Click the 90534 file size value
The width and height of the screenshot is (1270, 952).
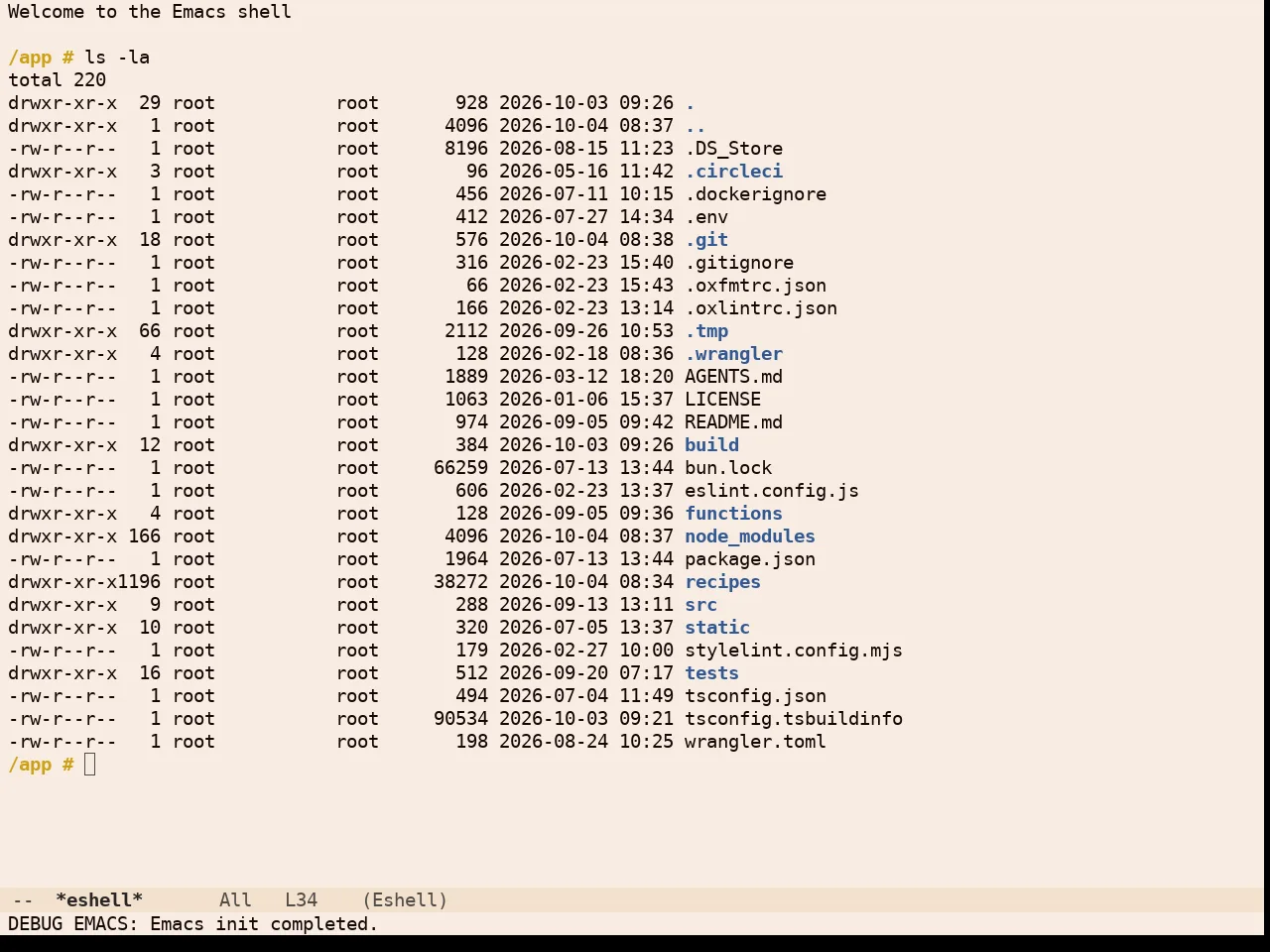pyautogui.click(x=460, y=719)
